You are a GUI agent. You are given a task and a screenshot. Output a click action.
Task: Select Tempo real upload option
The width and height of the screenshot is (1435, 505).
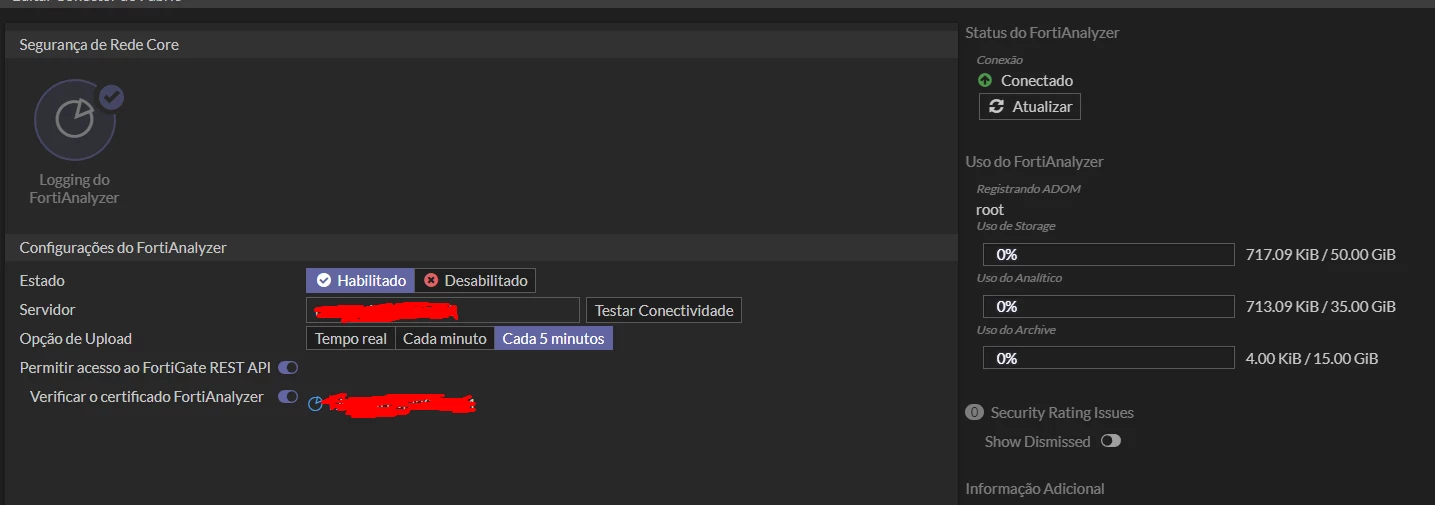pos(351,339)
